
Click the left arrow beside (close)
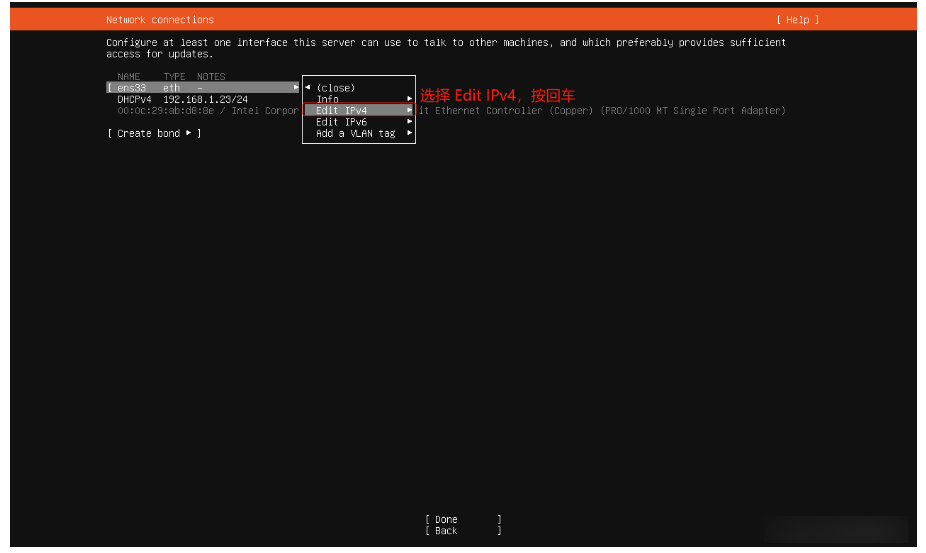pos(308,88)
